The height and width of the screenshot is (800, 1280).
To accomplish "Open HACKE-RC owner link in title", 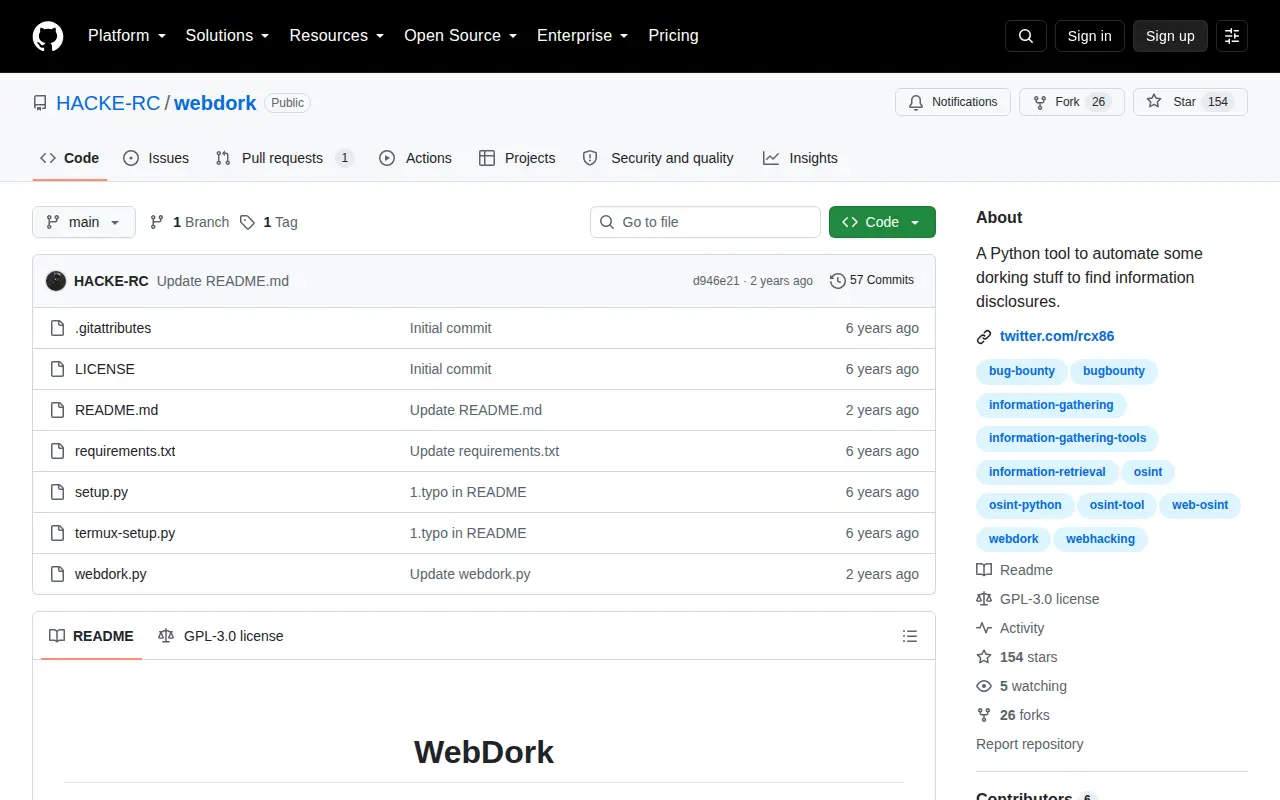I will [108, 103].
